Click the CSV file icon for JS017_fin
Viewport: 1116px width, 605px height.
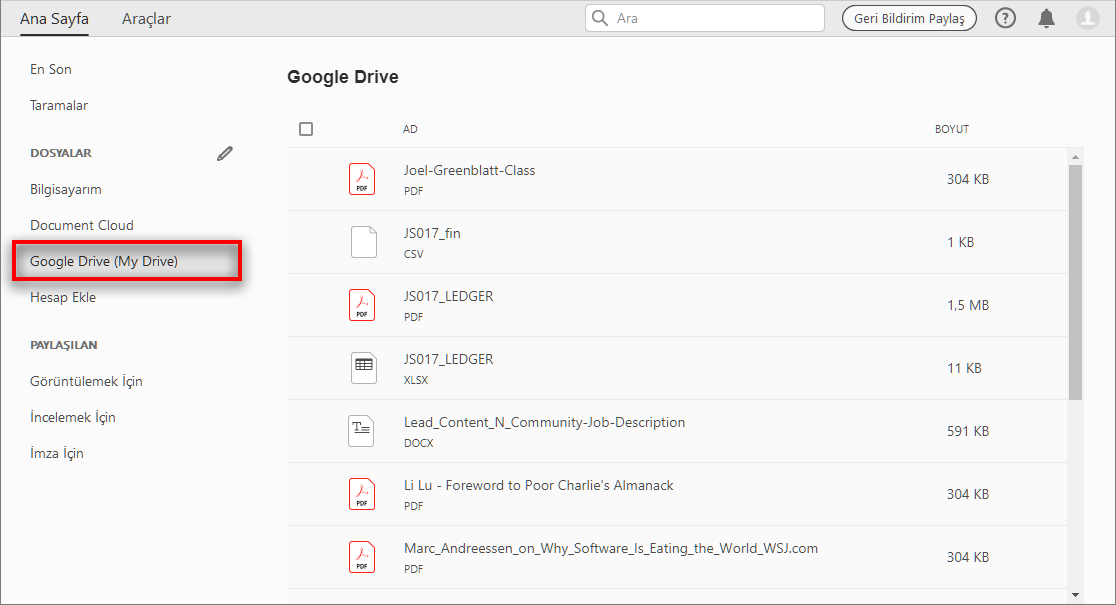click(x=364, y=242)
